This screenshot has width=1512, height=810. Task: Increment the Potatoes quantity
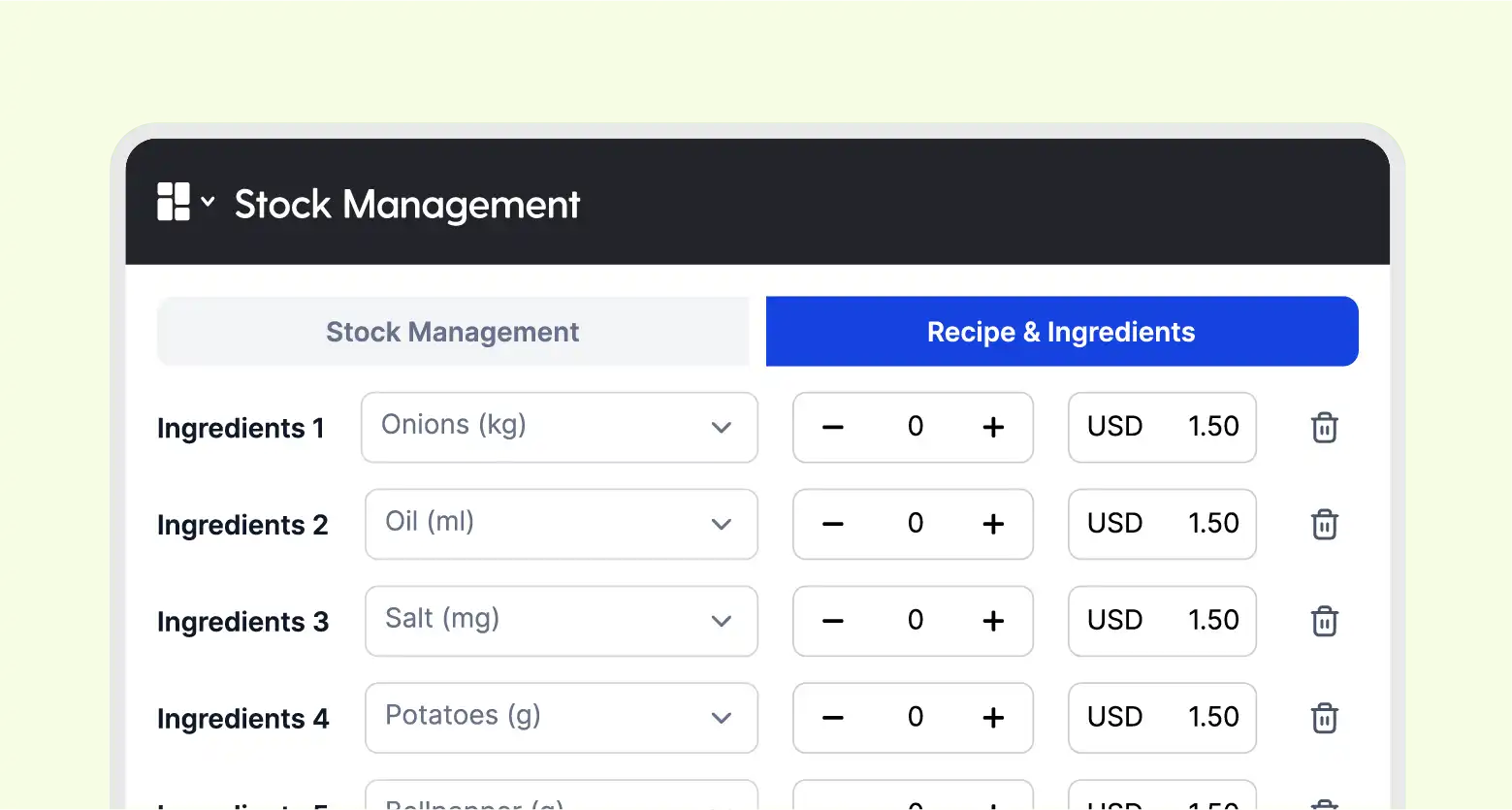(993, 718)
